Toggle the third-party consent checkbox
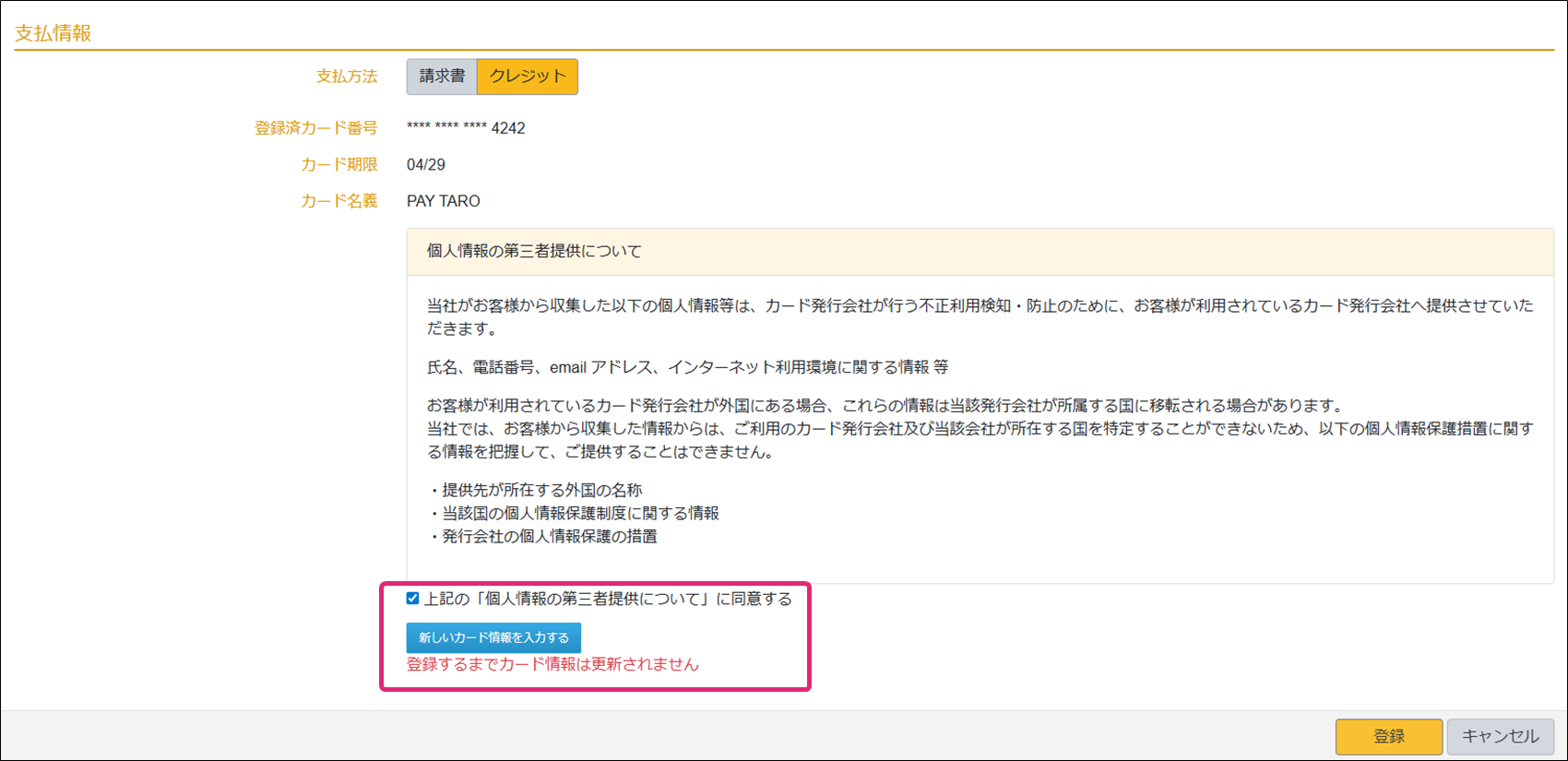The image size is (1568, 761). point(412,599)
